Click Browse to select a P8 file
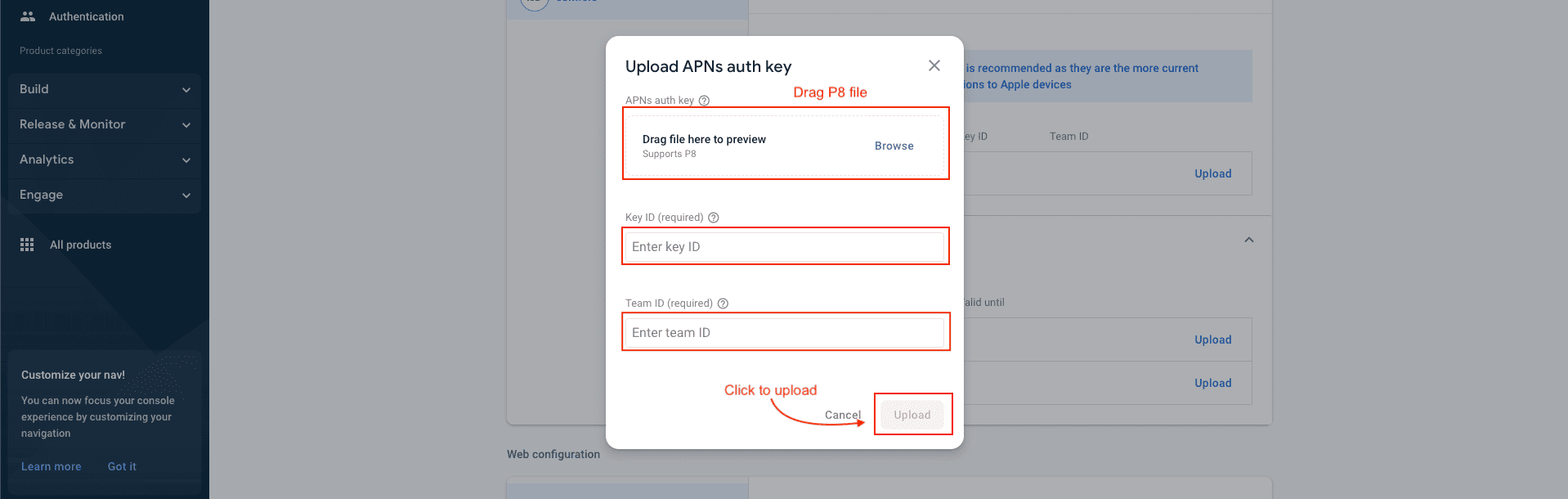This screenshot has height=499, width=1568. pos(894,146)
